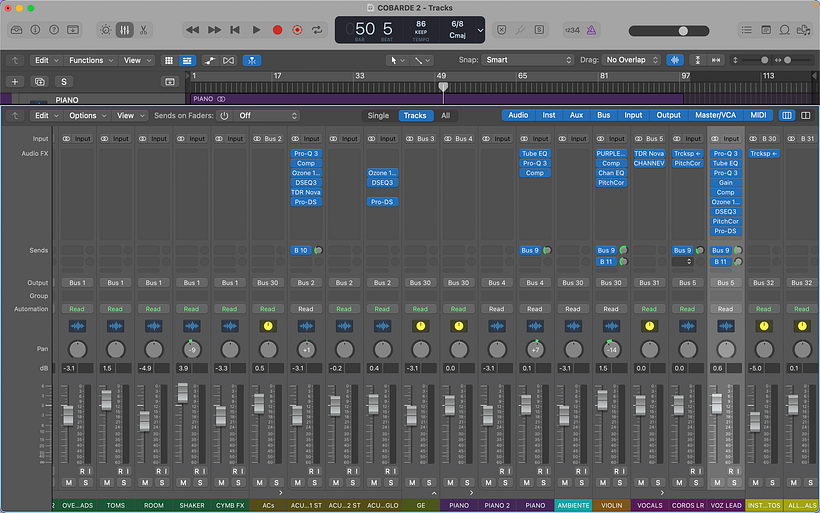Open Output Bus 1 menu on TOMS strip
Viewport: 820px width, 513px height.
point(116,283)
